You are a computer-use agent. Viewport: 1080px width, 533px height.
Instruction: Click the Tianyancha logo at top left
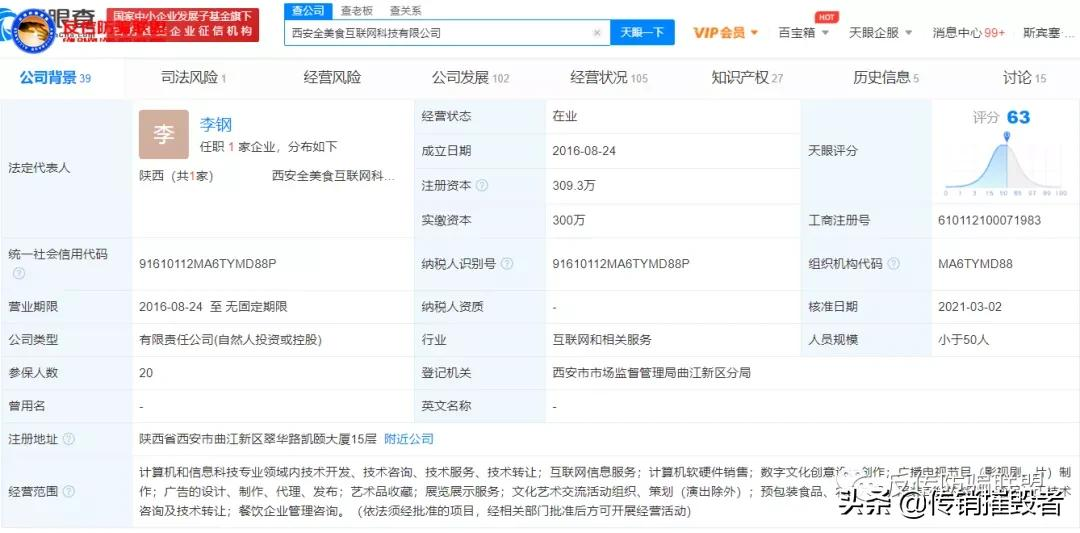(x=48, y=28)
